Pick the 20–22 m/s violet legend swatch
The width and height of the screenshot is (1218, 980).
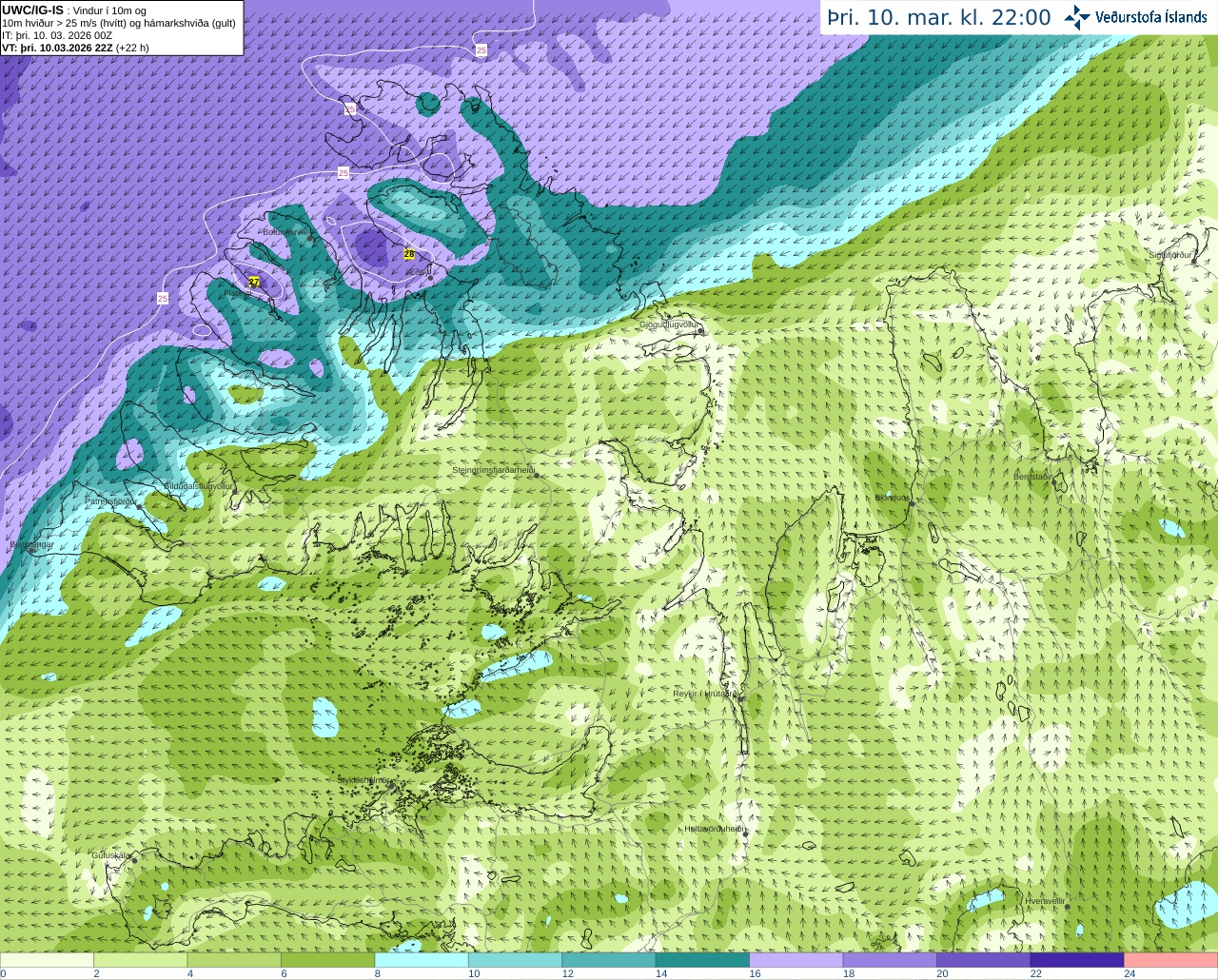pos(984,960)
